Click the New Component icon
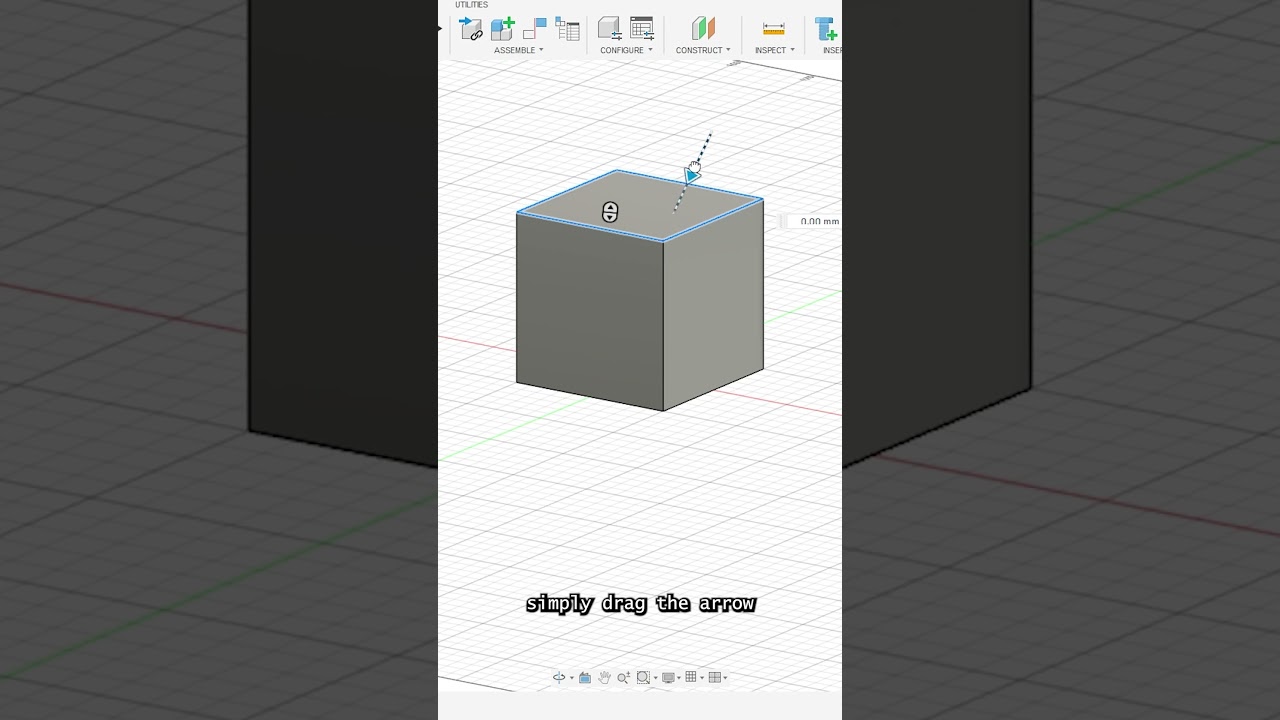The image size is (1280, 720). coord(502,29)
